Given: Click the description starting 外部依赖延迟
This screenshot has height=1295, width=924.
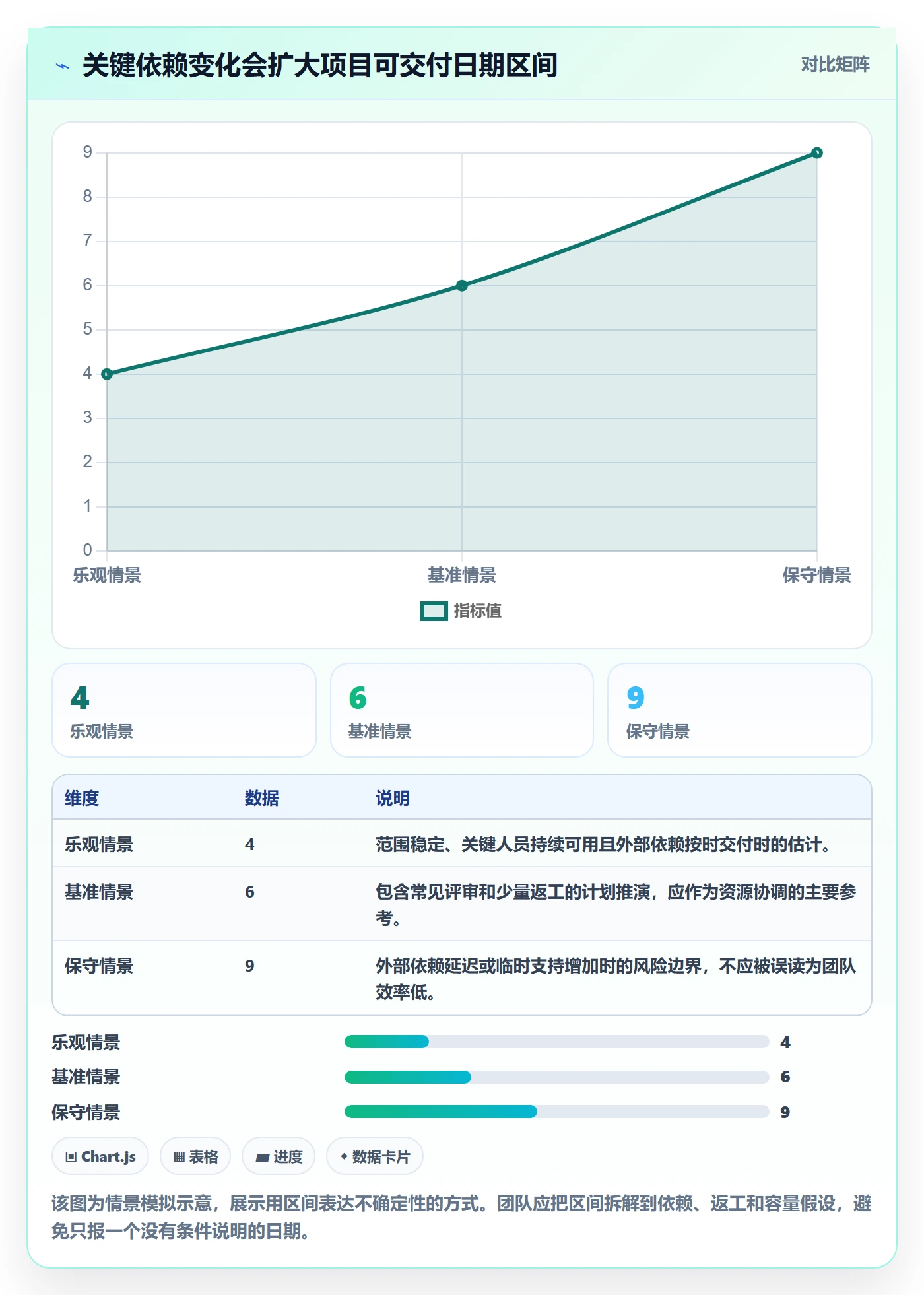Looking at the screenshot, I should 616,979.
